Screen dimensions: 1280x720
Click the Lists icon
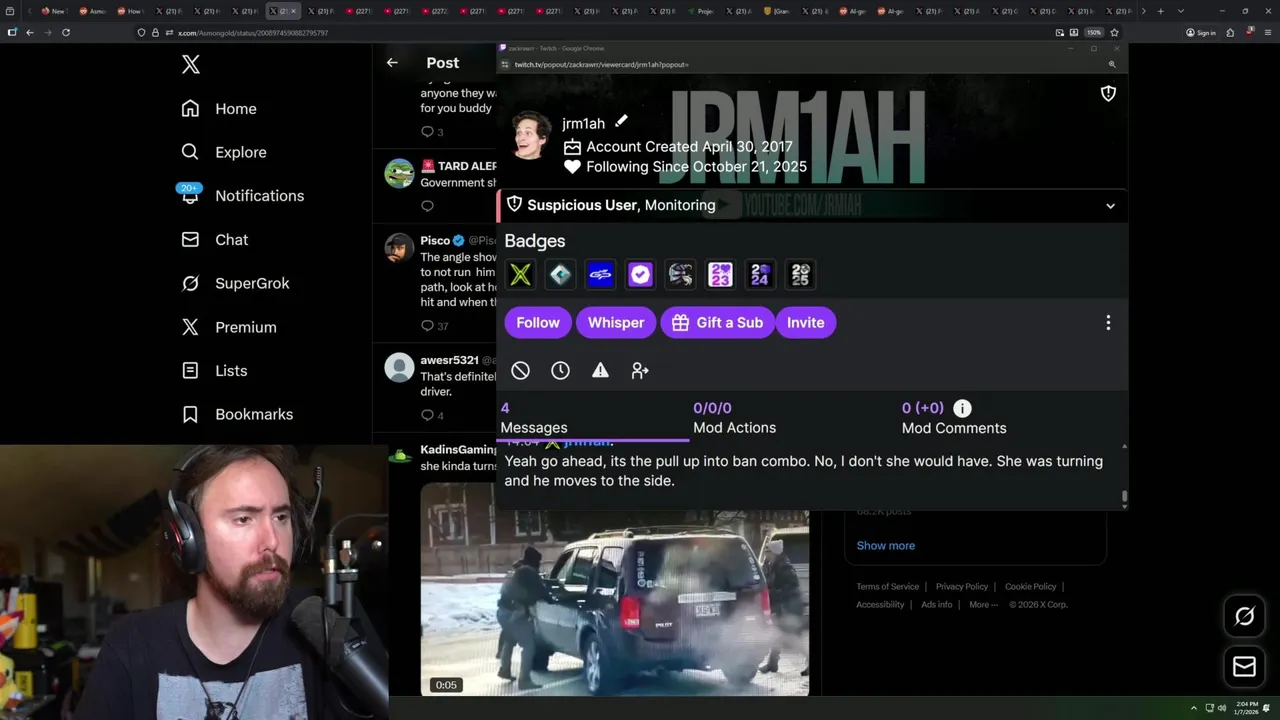coord(190,371)
